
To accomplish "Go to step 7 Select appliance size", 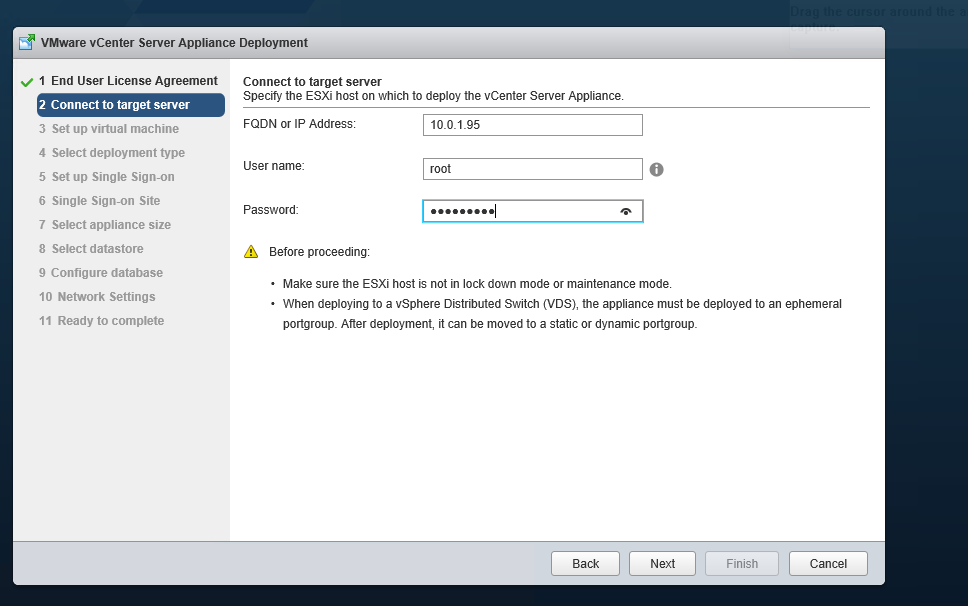I will click(105, 225).
